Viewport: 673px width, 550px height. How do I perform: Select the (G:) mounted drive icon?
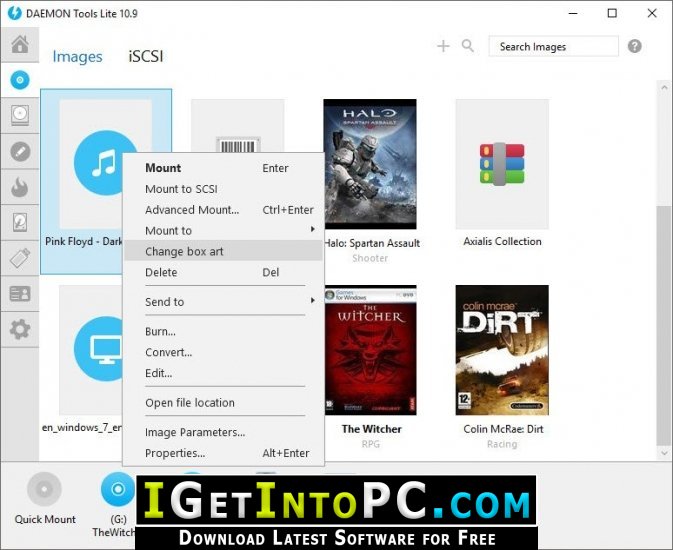[118, 489]
